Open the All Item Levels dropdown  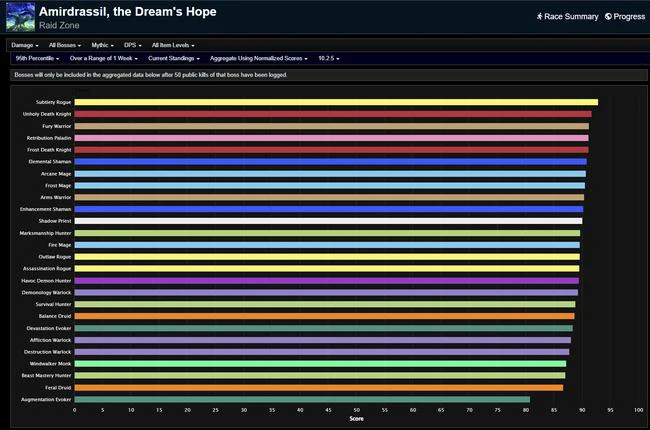coord(173,45)
